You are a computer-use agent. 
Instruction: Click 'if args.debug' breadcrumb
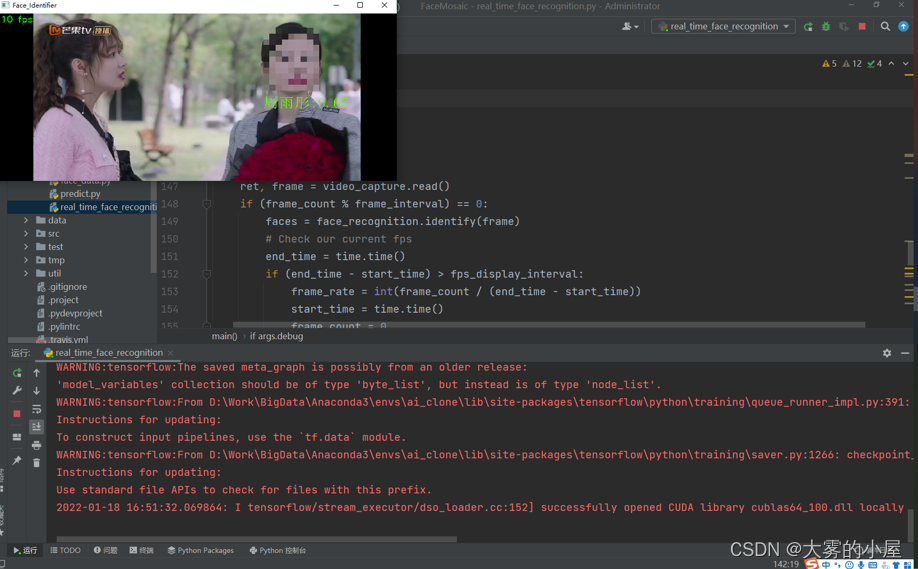tap(276, 336)
